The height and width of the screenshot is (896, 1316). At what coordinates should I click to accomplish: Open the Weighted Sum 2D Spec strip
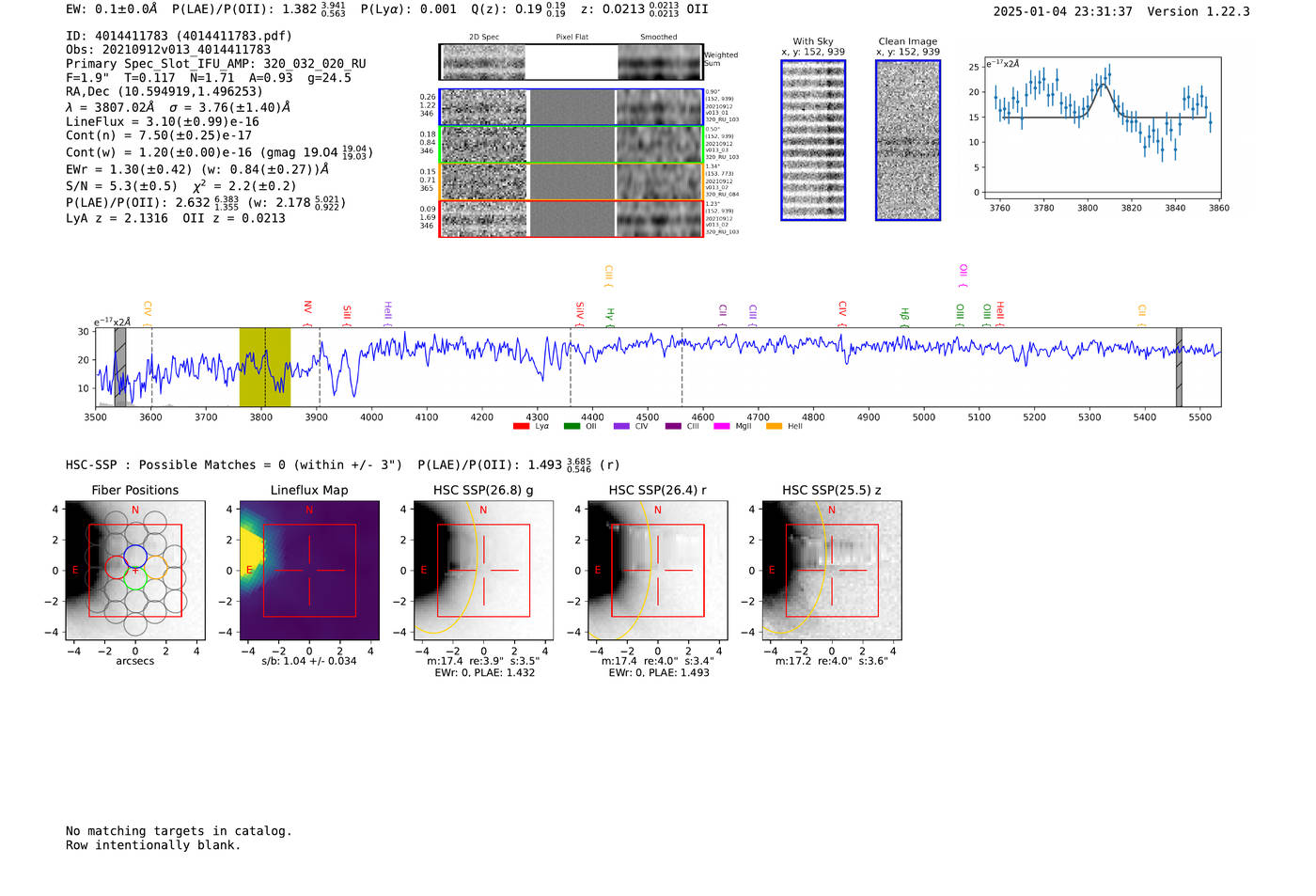[483, 62]
